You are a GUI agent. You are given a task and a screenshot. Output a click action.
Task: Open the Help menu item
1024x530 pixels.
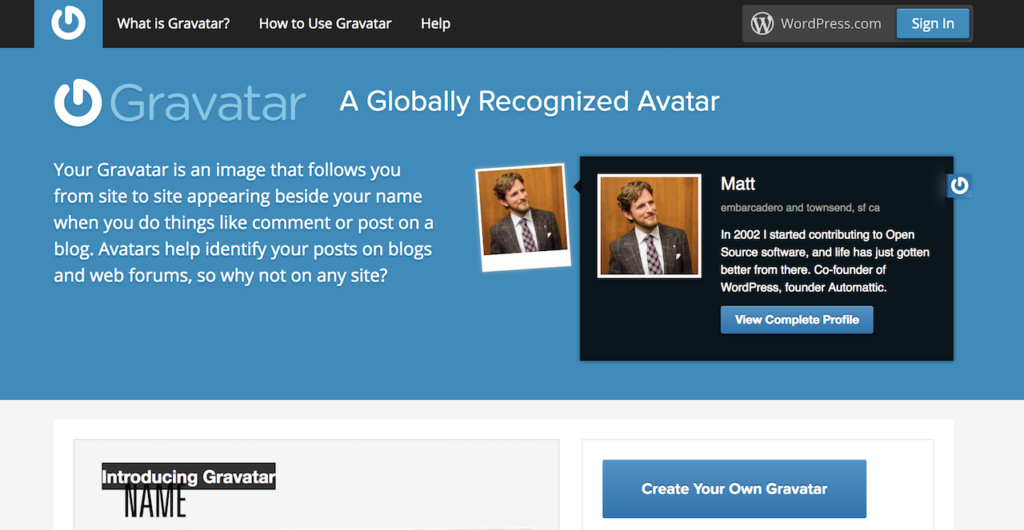[435, 23]
